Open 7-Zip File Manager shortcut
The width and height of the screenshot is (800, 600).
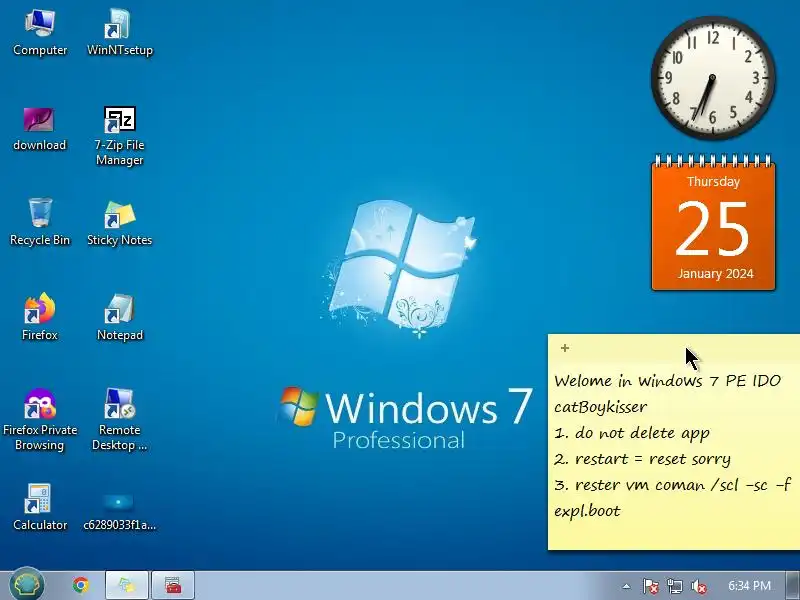(119, 136)
